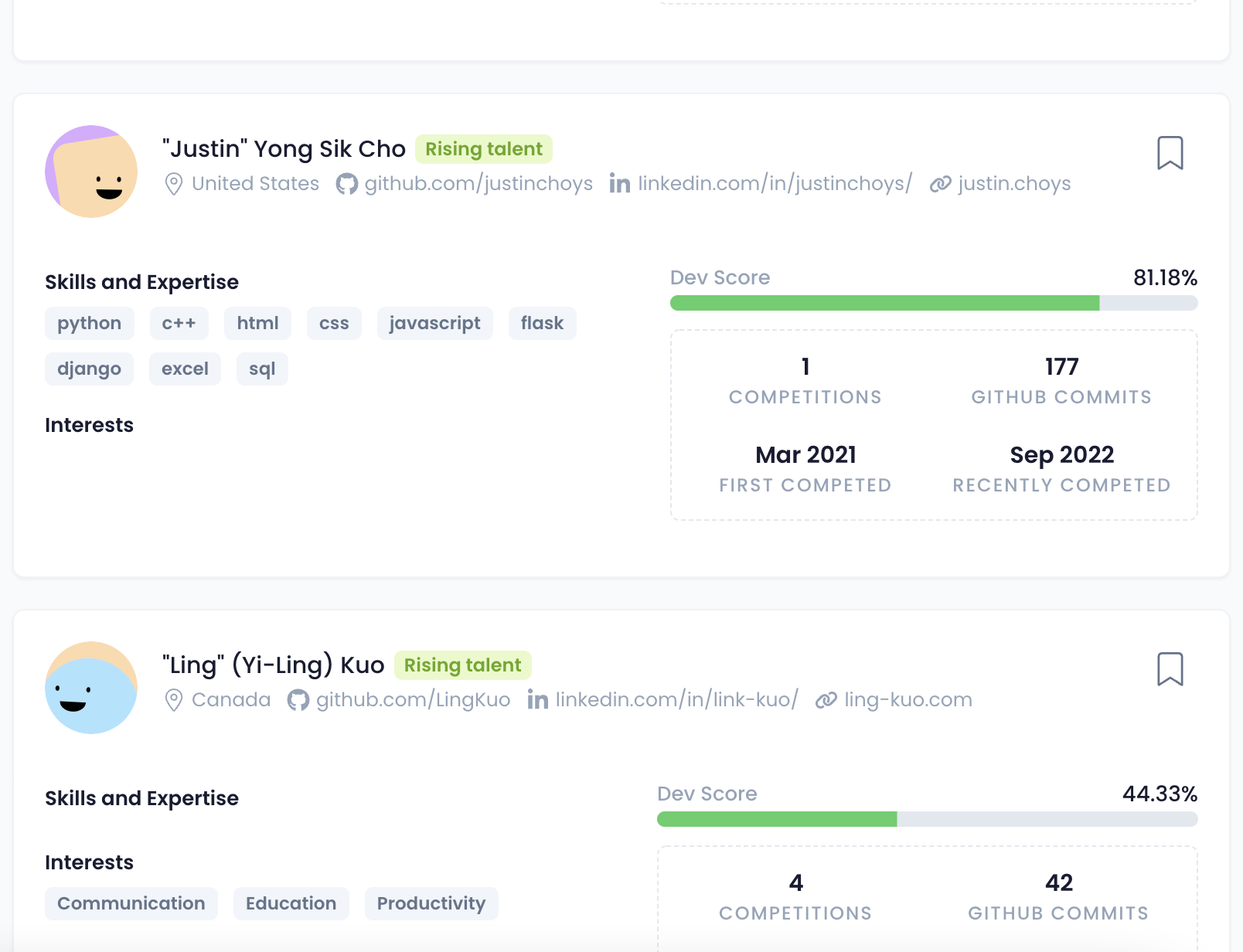This screenshot has height=952, width=1243.
Task: Select the python skill tag
Action: click(x=89, y=323)
